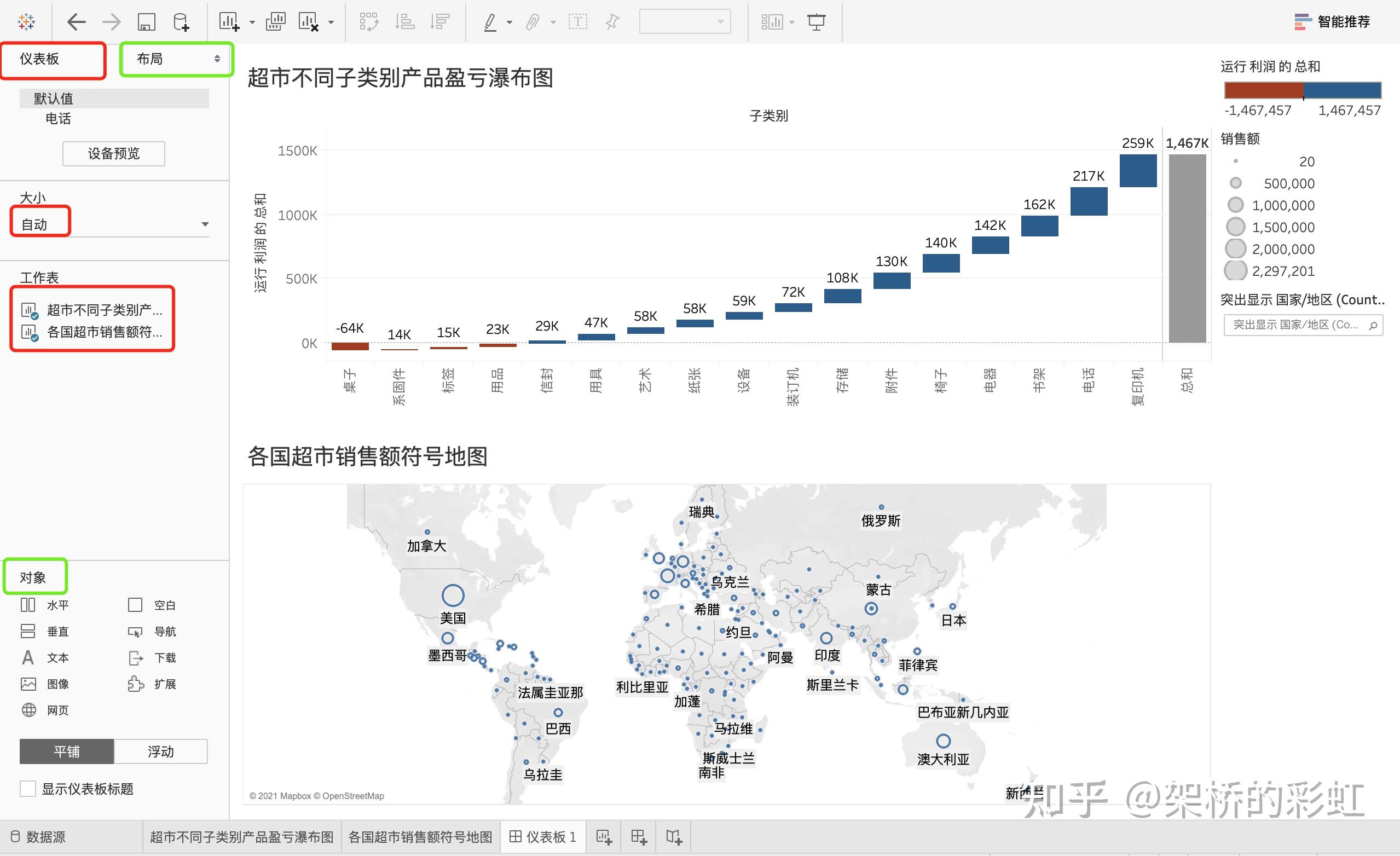Open the 智能推荐 Show Me panel
The width and height of the screenshot is (1400, 856).
point(1332,21)
